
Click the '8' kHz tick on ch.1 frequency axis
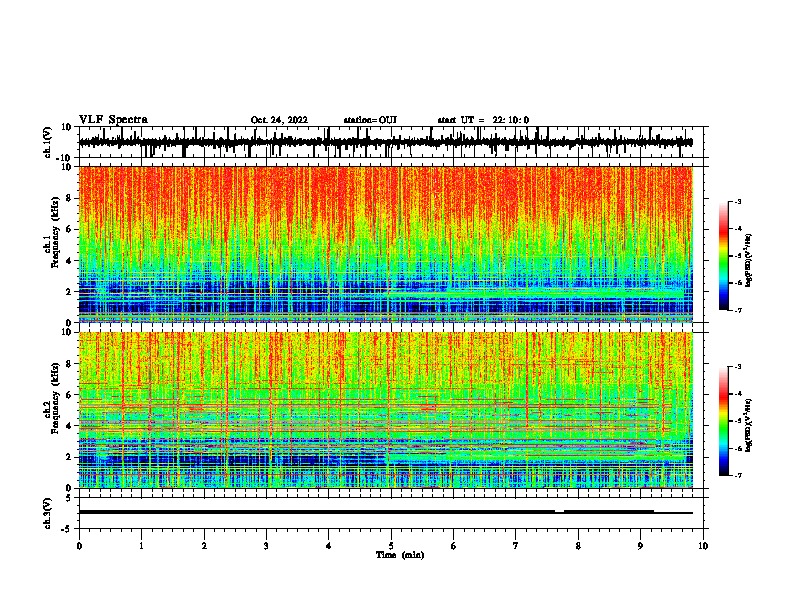(x=70, y=198)
